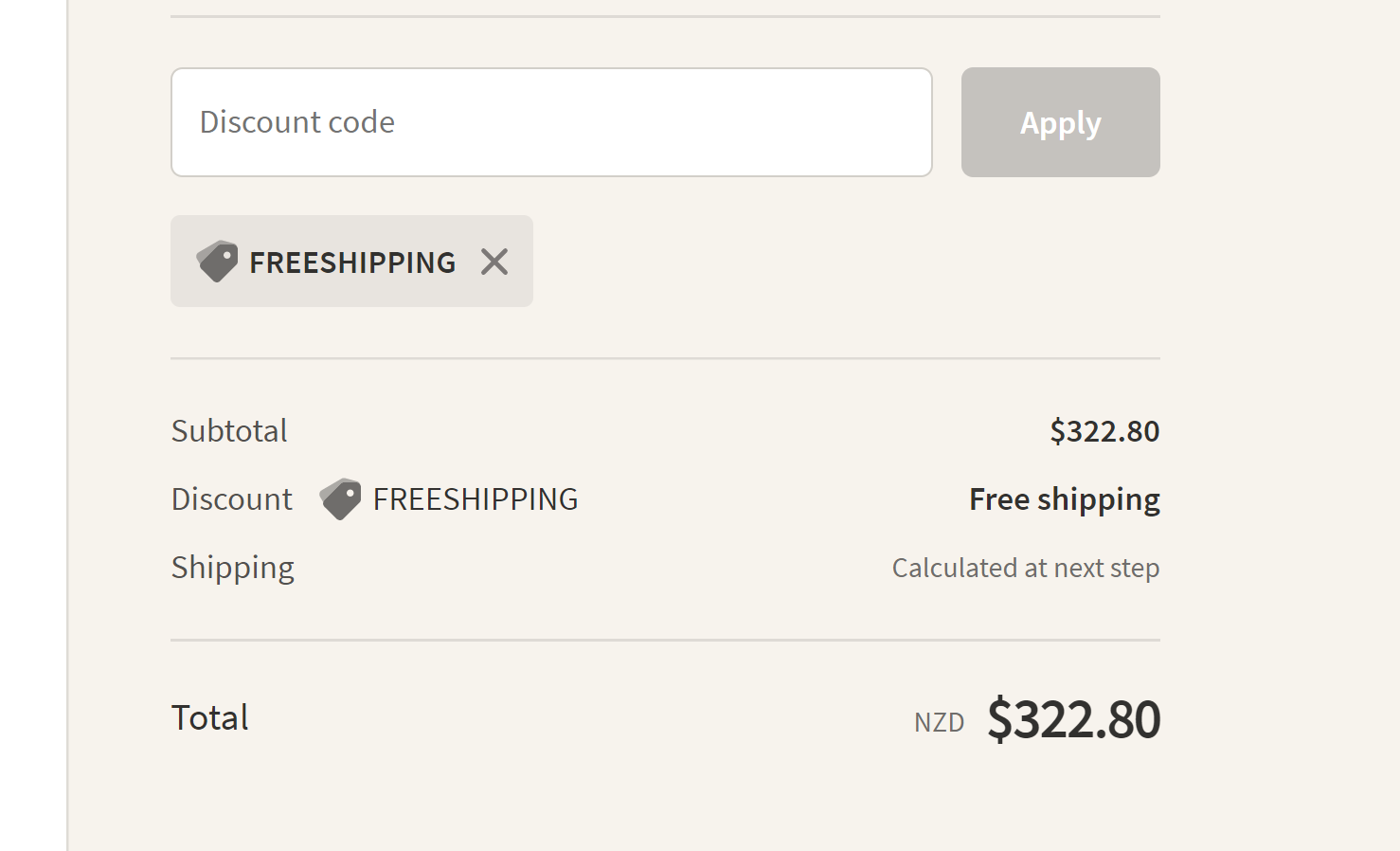Click the tag icon beside the Discount row
The width and height of the screenshot is (1400, 851).
tap(339, 498)
